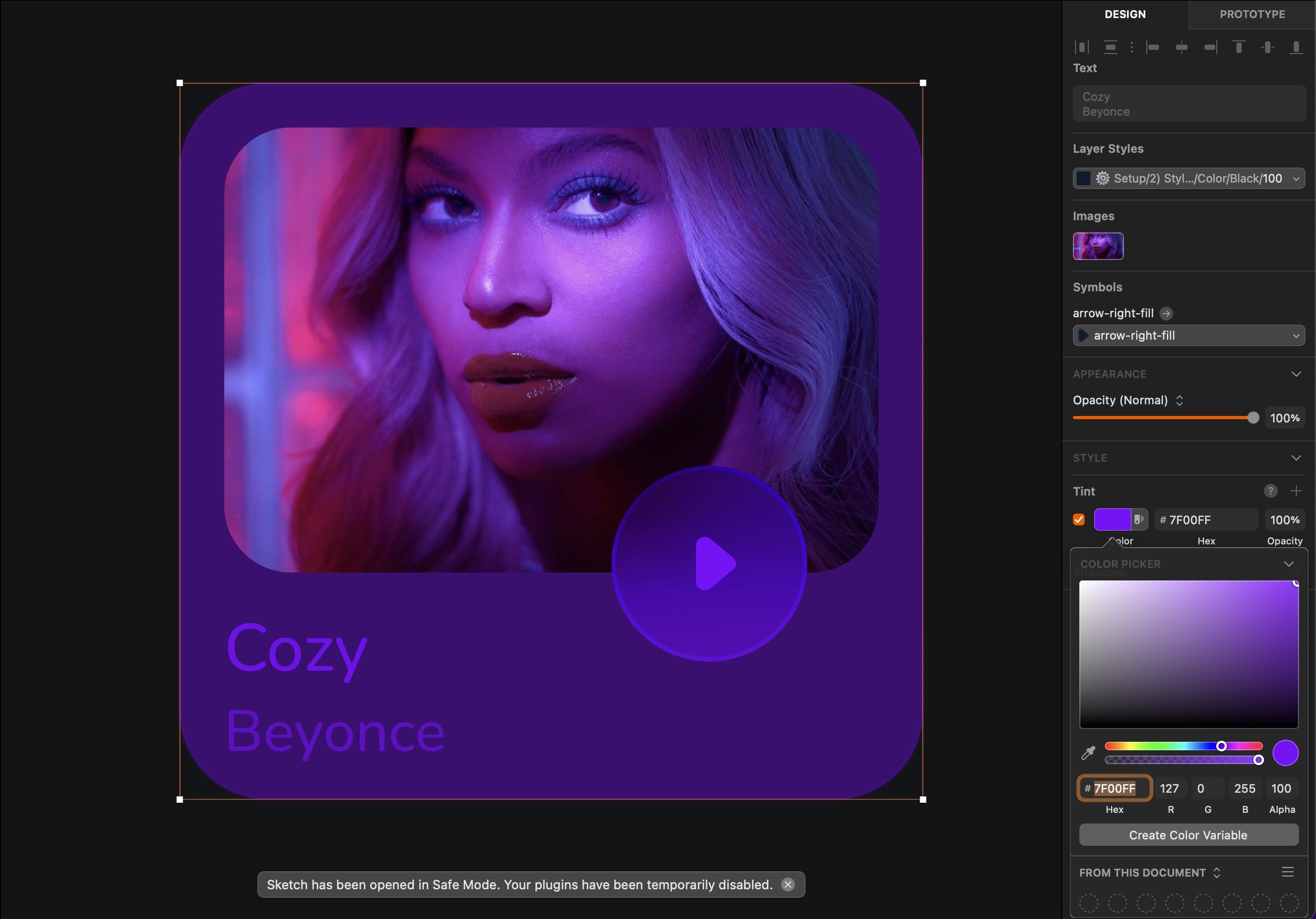The image size is (1316, 919).
Task: Select the image thumbnail under Images
Action: click(1097, 246)
